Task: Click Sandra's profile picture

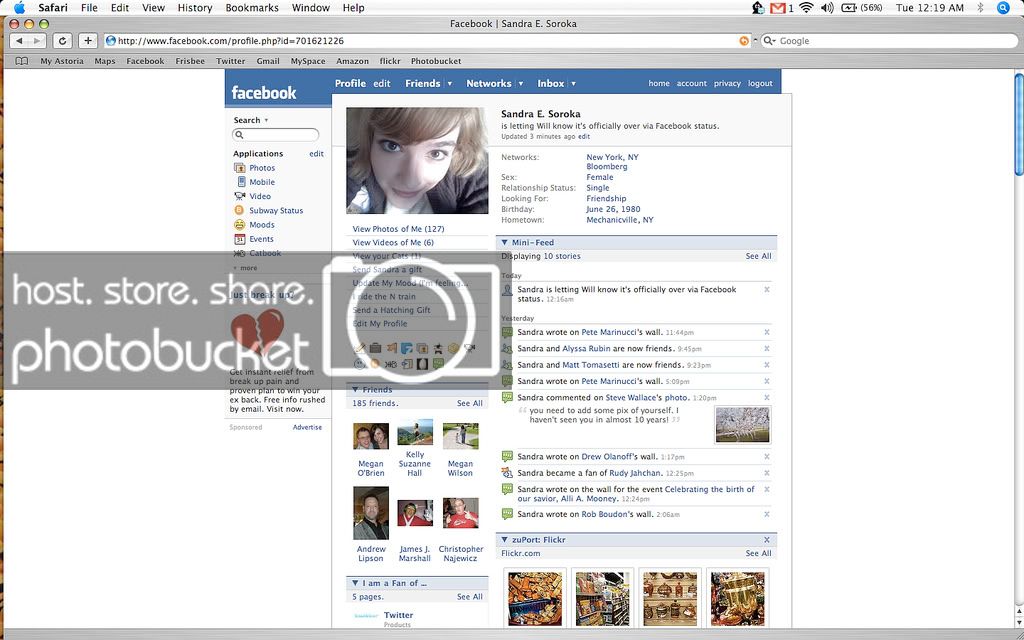Action: pos(417,161)
